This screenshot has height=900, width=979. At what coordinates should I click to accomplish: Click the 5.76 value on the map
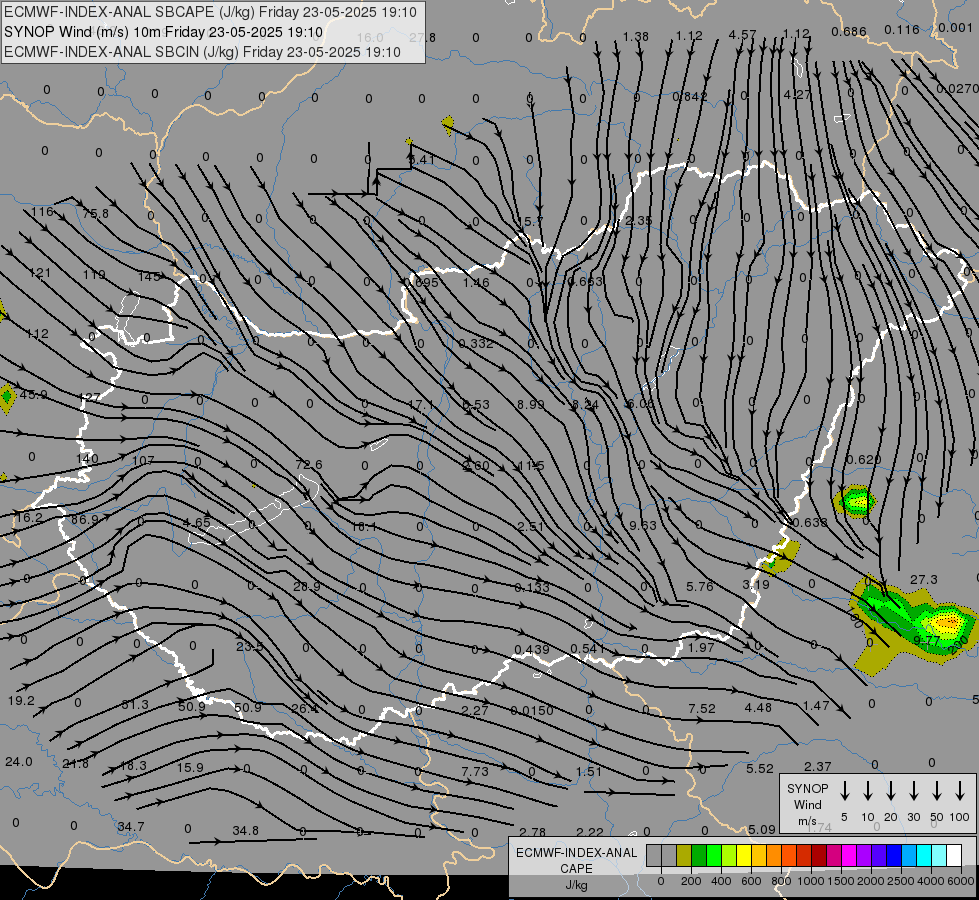[x=700, y=586]
